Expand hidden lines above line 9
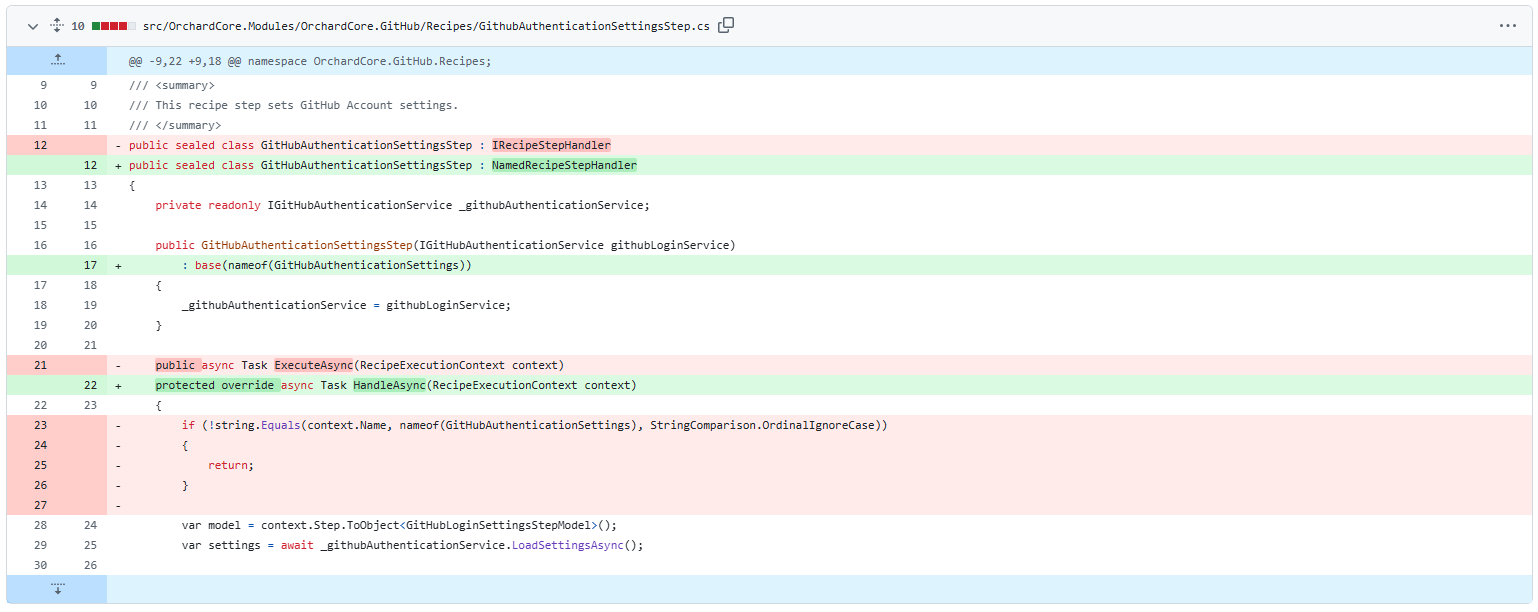Viewport: 1538px width, 612px height. coord(57,60)
